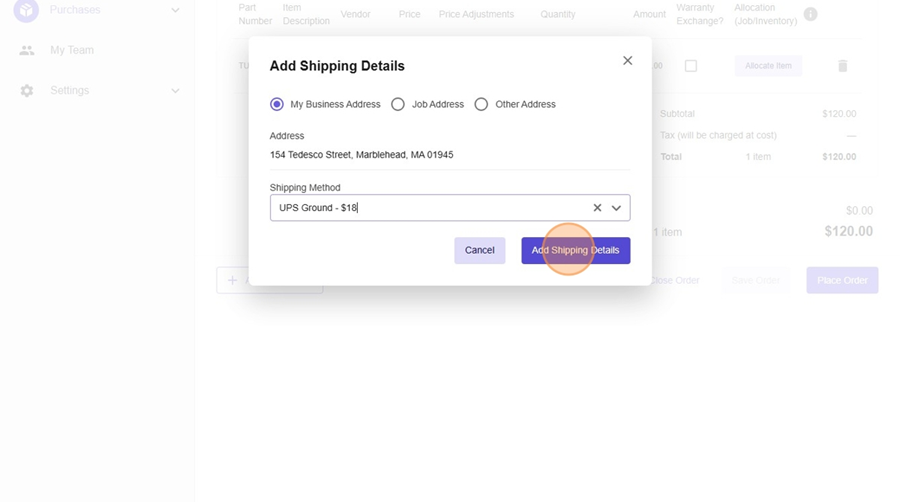Viewport: 900px width, 502px height.
Task: Open the Settings sidebar item
Action: (x=70, y=90)
